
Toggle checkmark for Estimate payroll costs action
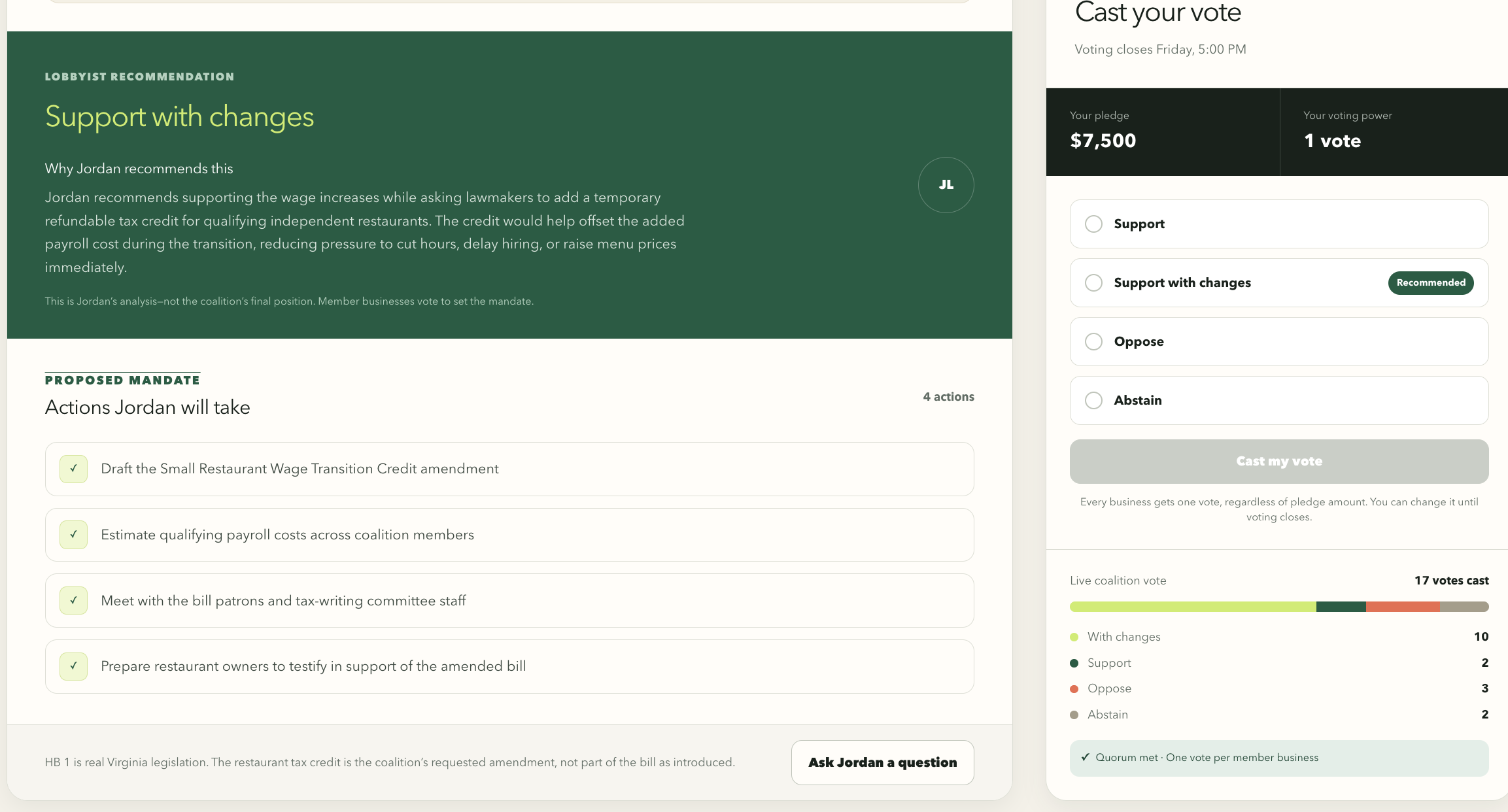tap(73, 535)
